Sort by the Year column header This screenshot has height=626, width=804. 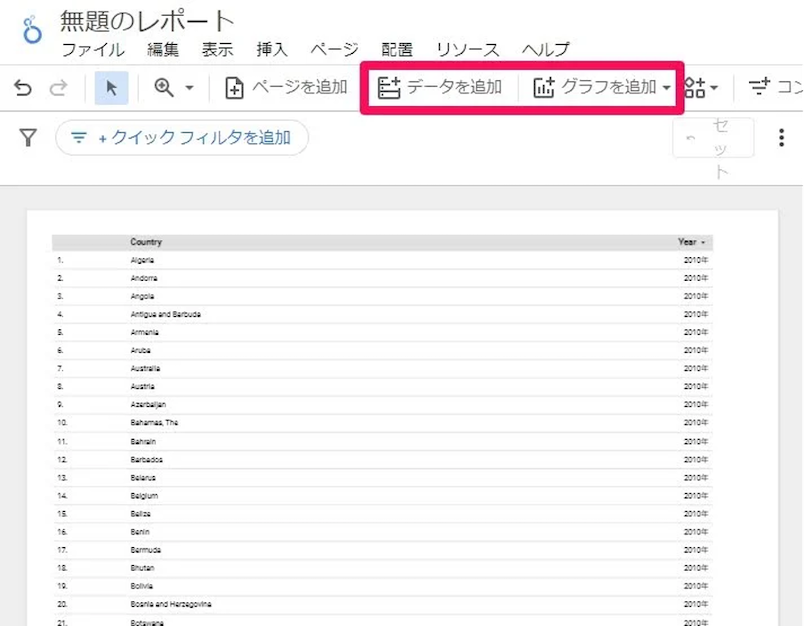[x=690, y=242]
